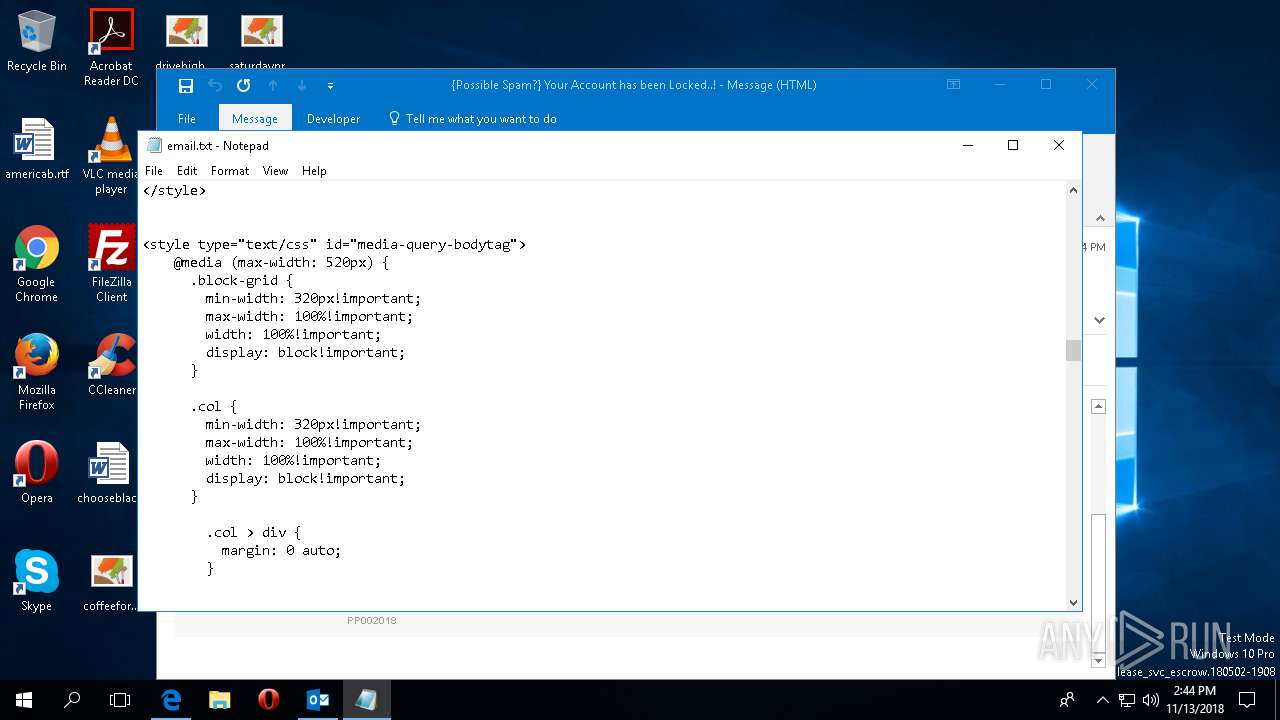1280x720 pixels.
Task: Open CCleaner desktop shortcut
Action: 111,366
